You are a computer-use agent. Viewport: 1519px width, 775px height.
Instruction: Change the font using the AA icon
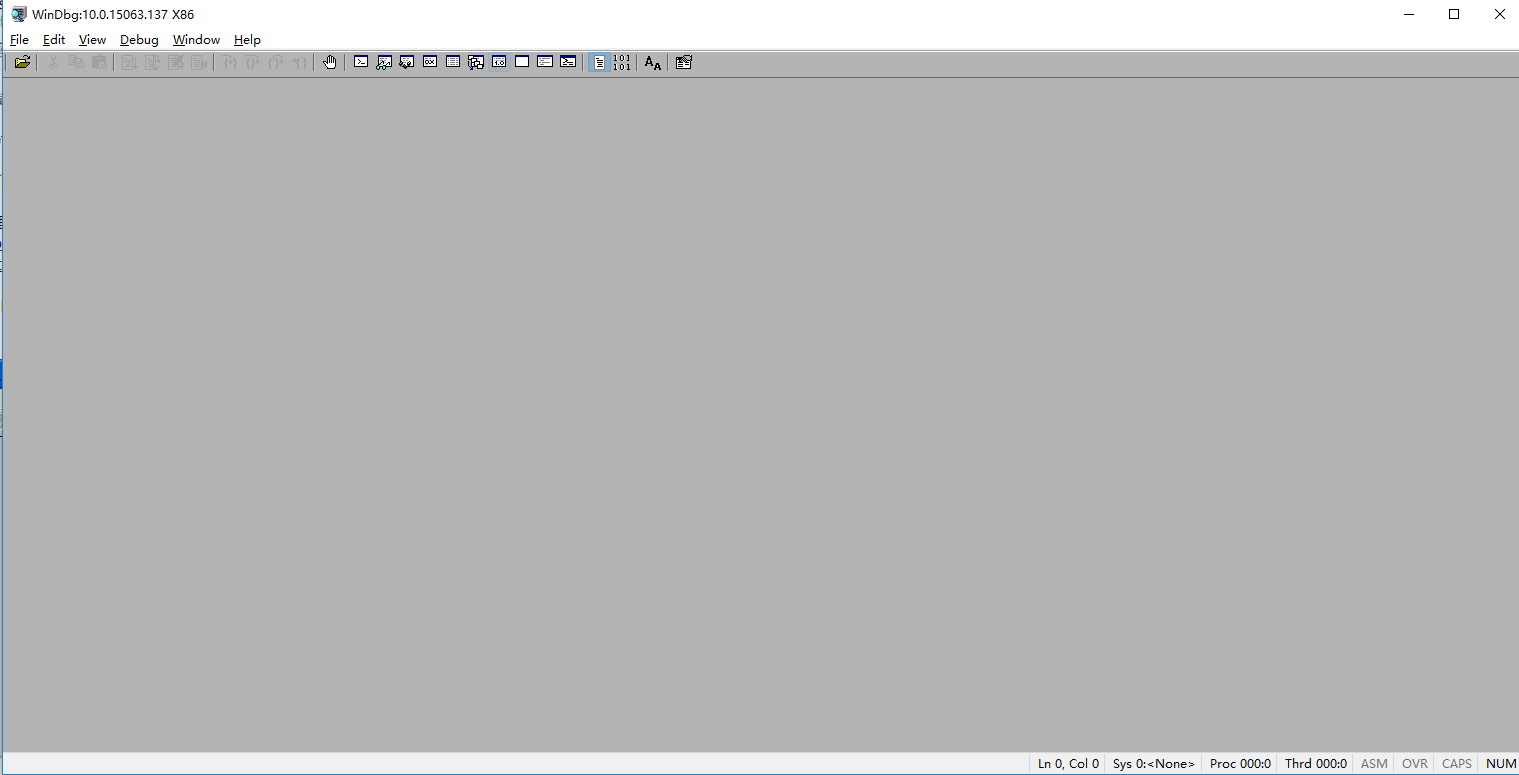tap(652, 62)
